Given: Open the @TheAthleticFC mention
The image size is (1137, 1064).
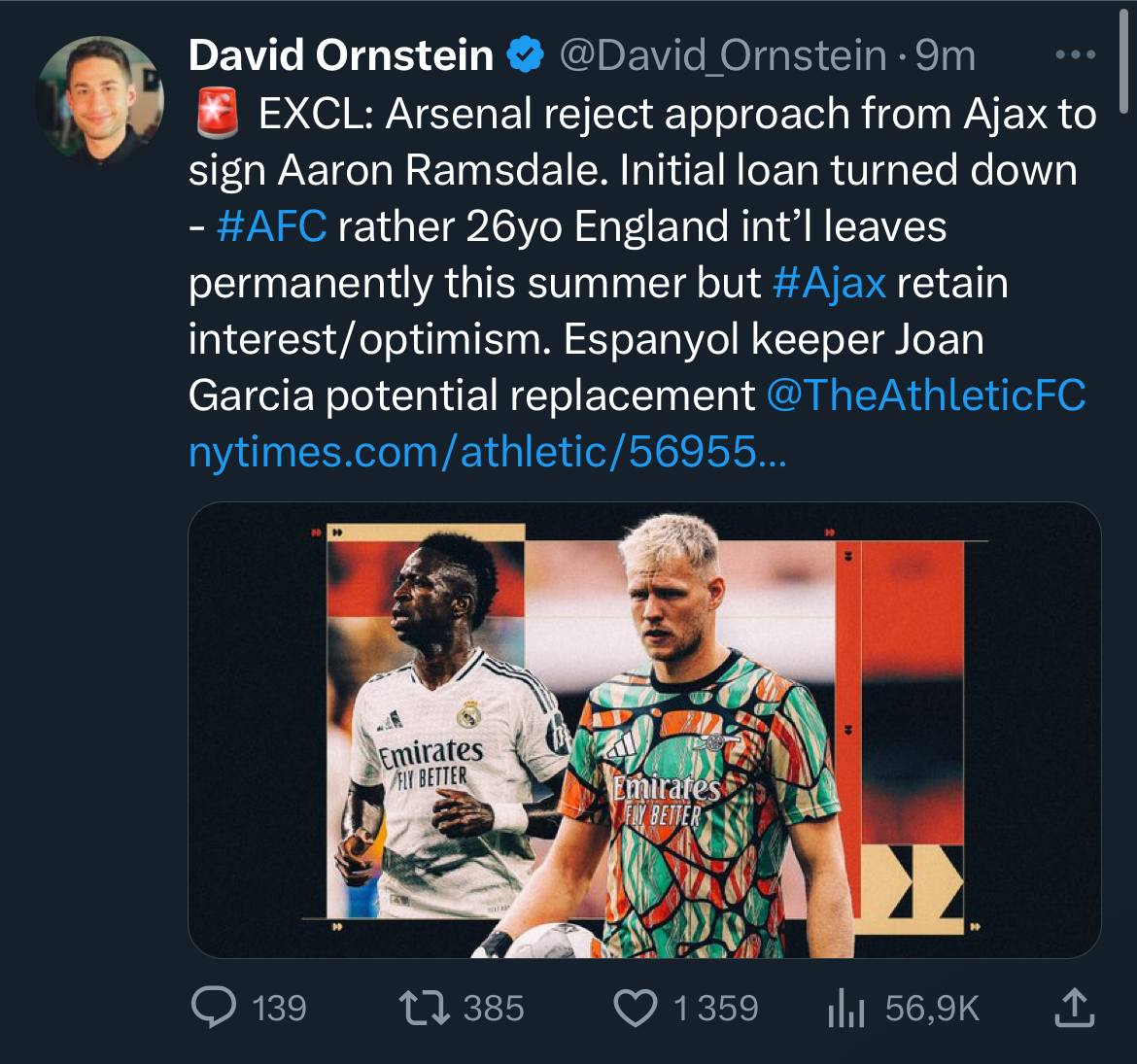Looking at the screenshot, I should (925, 395).
